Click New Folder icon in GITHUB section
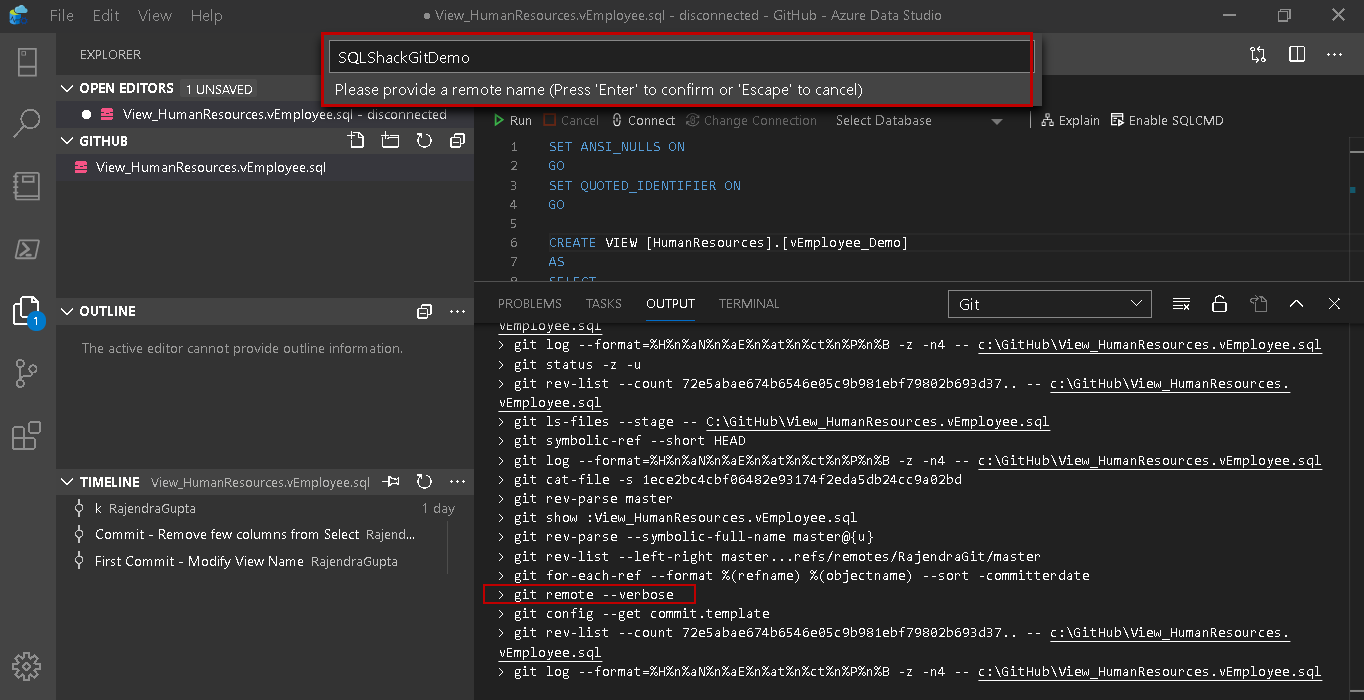This screenshot has width=1364, height=700. (x=390, y=141)
